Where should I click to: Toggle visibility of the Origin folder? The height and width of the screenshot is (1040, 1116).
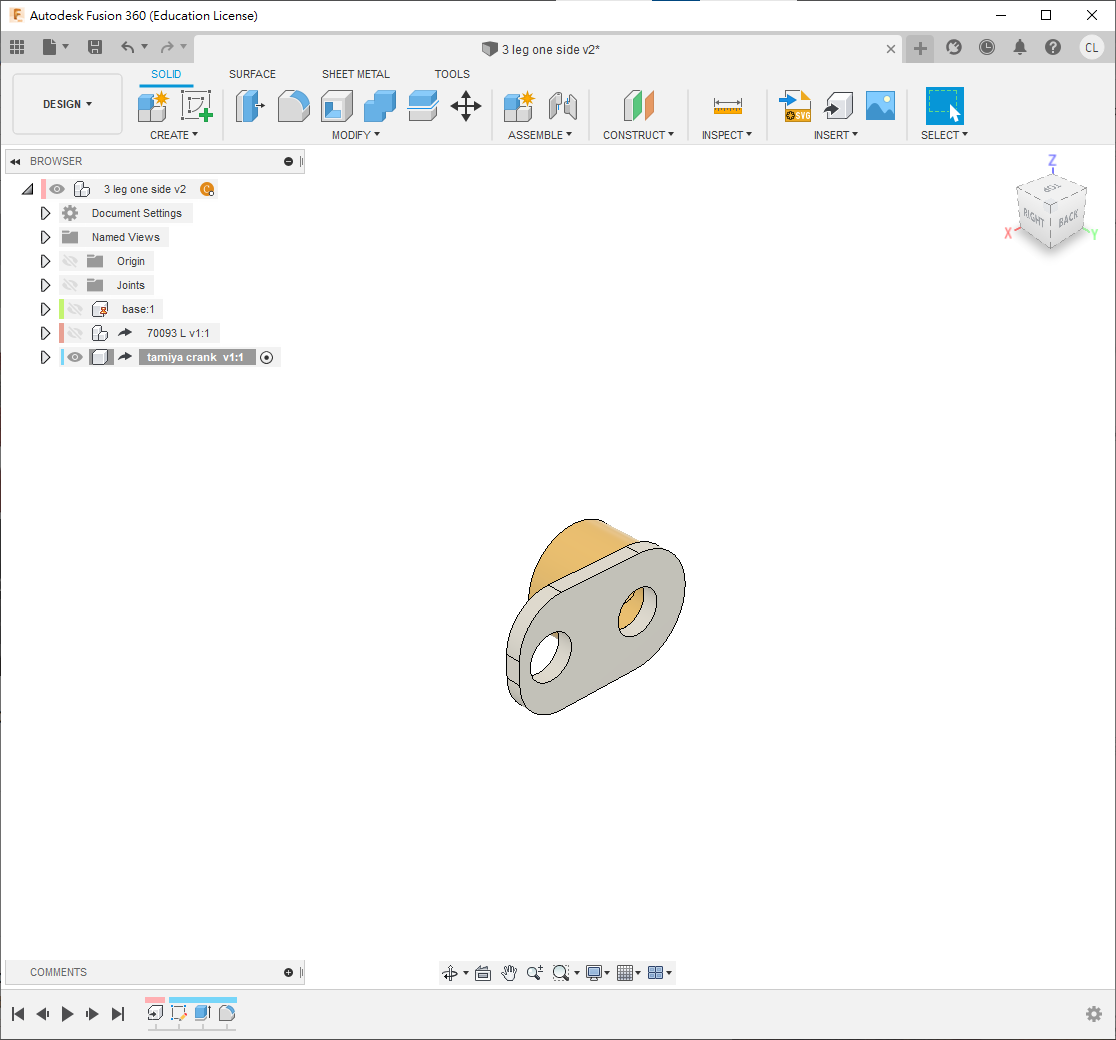pos(70,261)
